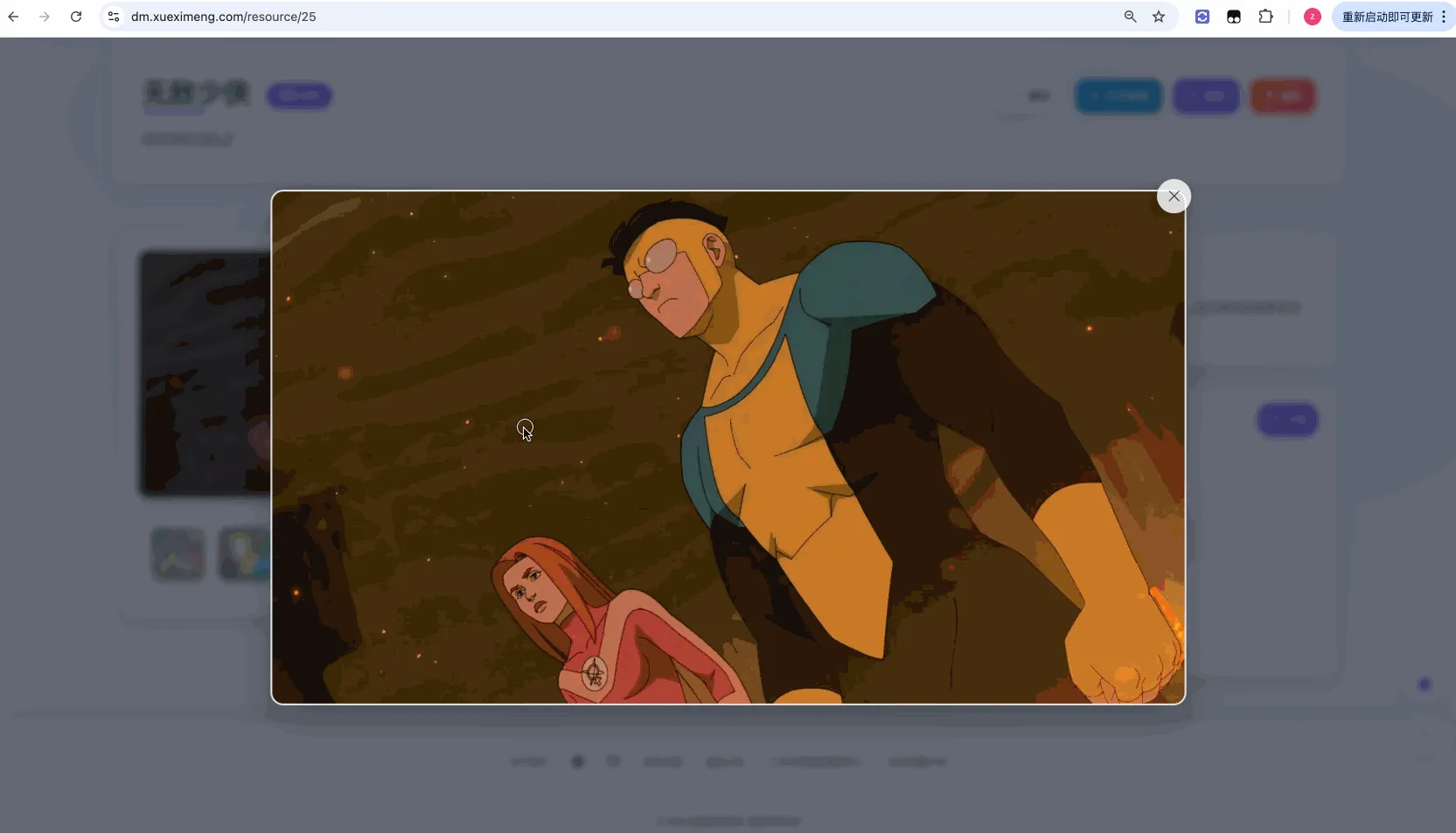Viewport: 1456px width, 833px height.
Task: Go forward to the next page
Action: (x=45, y=17)
